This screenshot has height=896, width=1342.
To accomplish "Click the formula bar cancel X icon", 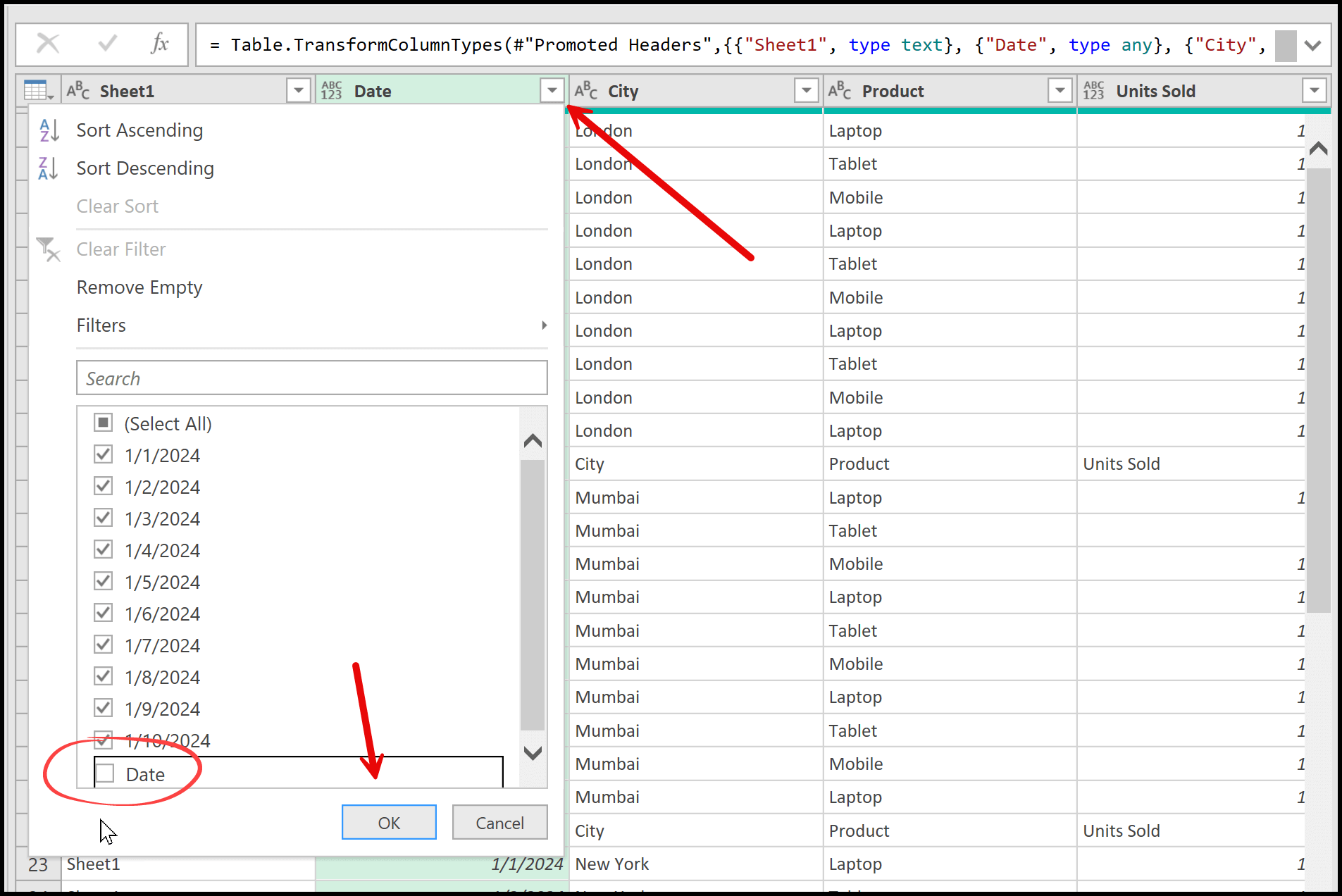I will [x=48, y=44].
